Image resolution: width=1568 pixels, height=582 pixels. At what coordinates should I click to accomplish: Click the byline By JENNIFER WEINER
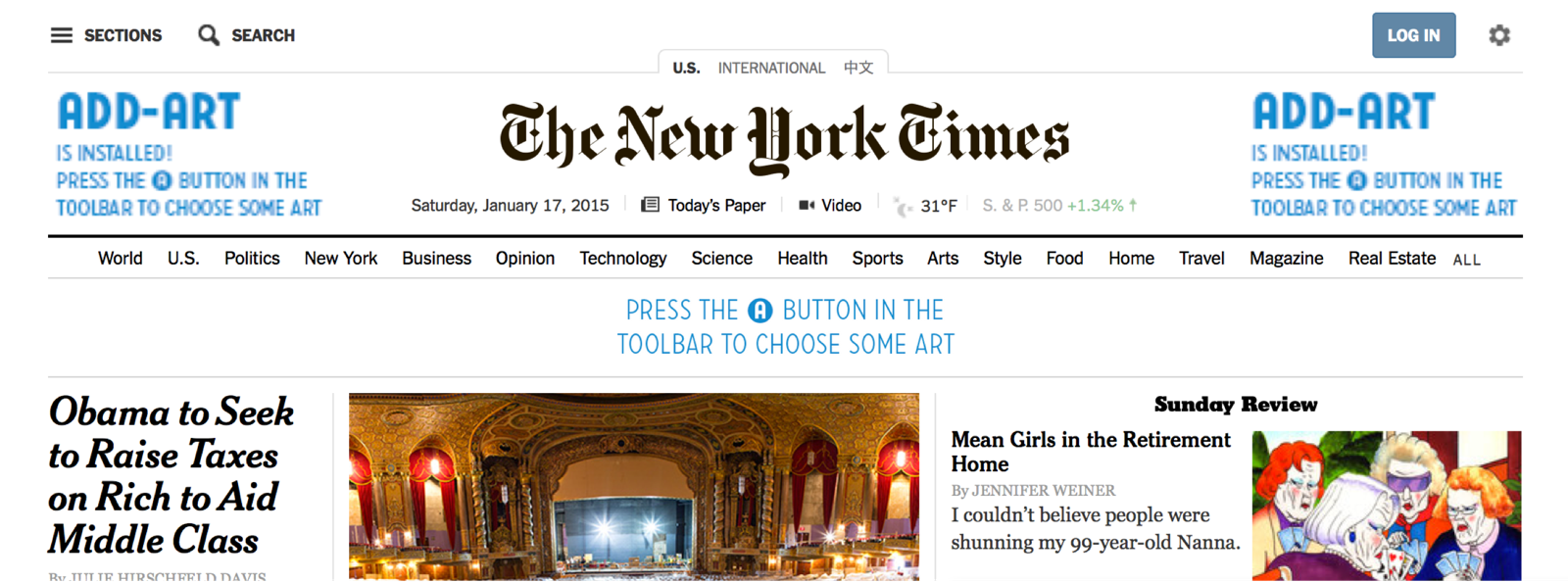click(x=1033, y=490)
